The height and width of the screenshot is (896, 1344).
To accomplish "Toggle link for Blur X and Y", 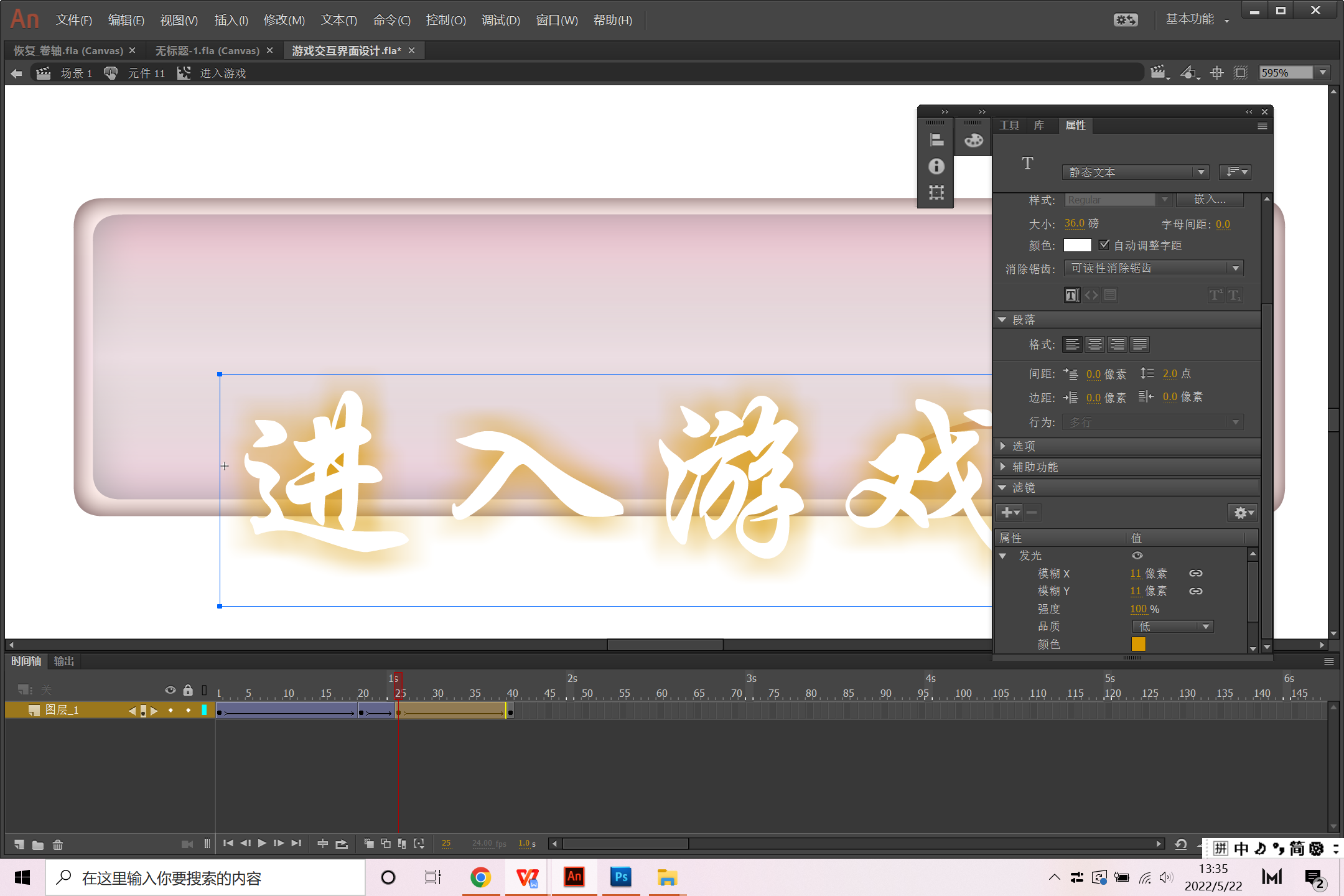I will point(1196,574).
